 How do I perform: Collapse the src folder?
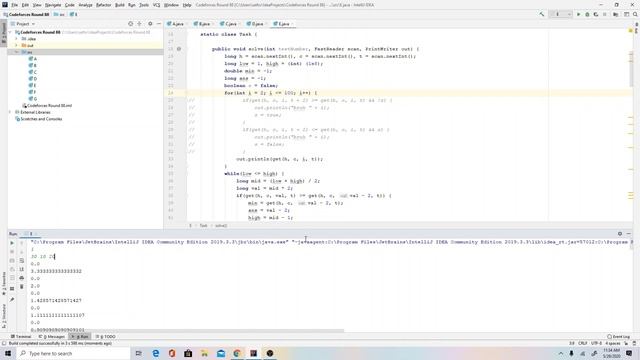[x=16, y=52]
